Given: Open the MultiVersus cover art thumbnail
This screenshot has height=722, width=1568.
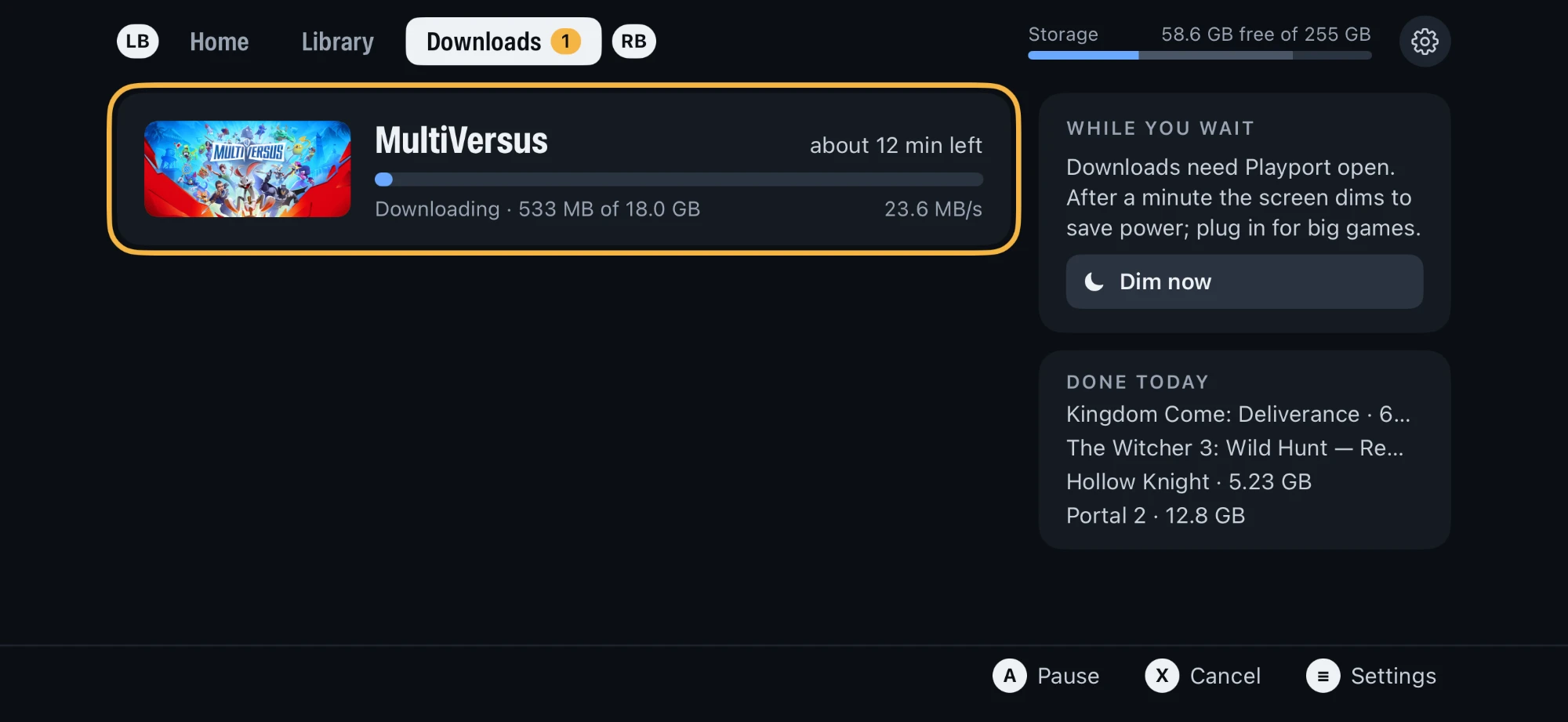Looking at the screenshot, I should click(x=248, y=169).
